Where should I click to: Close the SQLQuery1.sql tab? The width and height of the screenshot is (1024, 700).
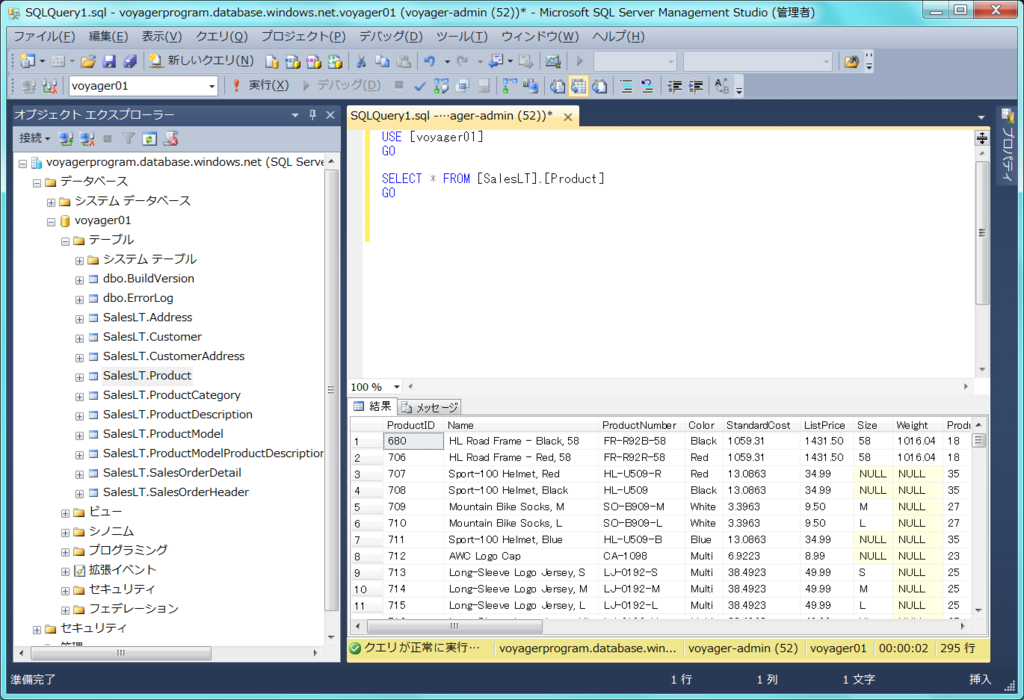coord(568,117)
